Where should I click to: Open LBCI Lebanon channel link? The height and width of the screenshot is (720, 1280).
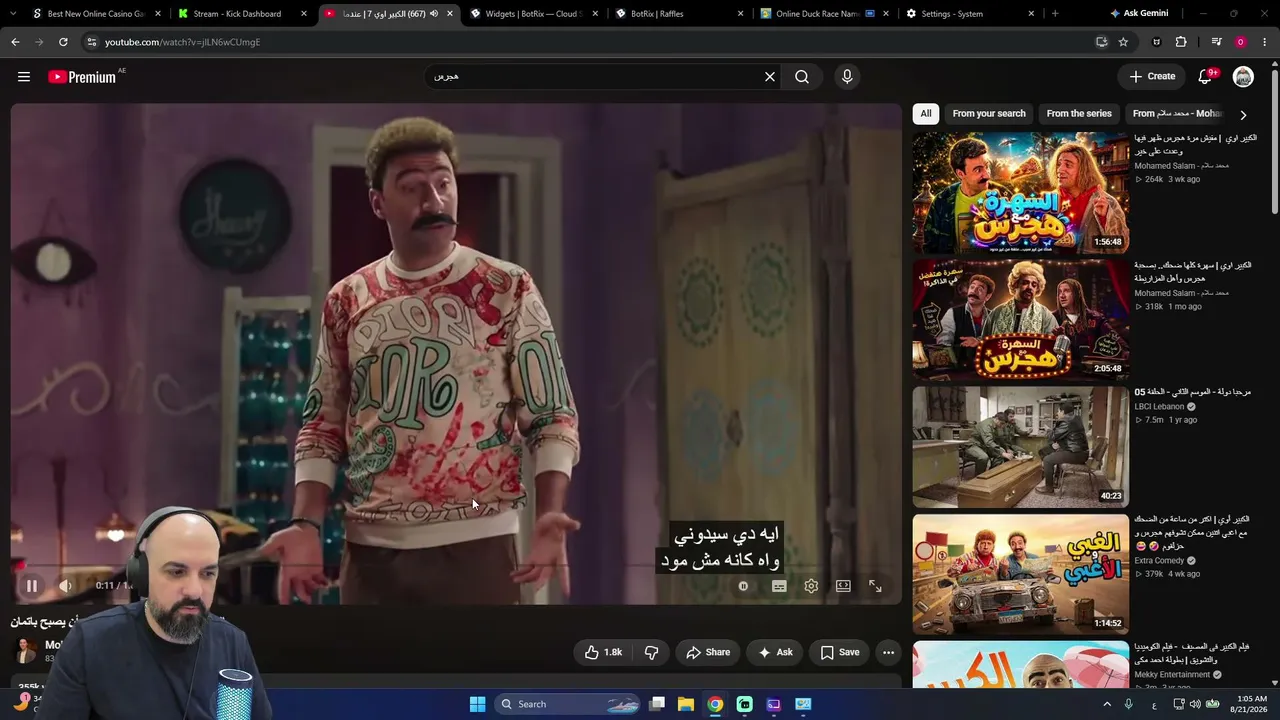point(1159,407)
